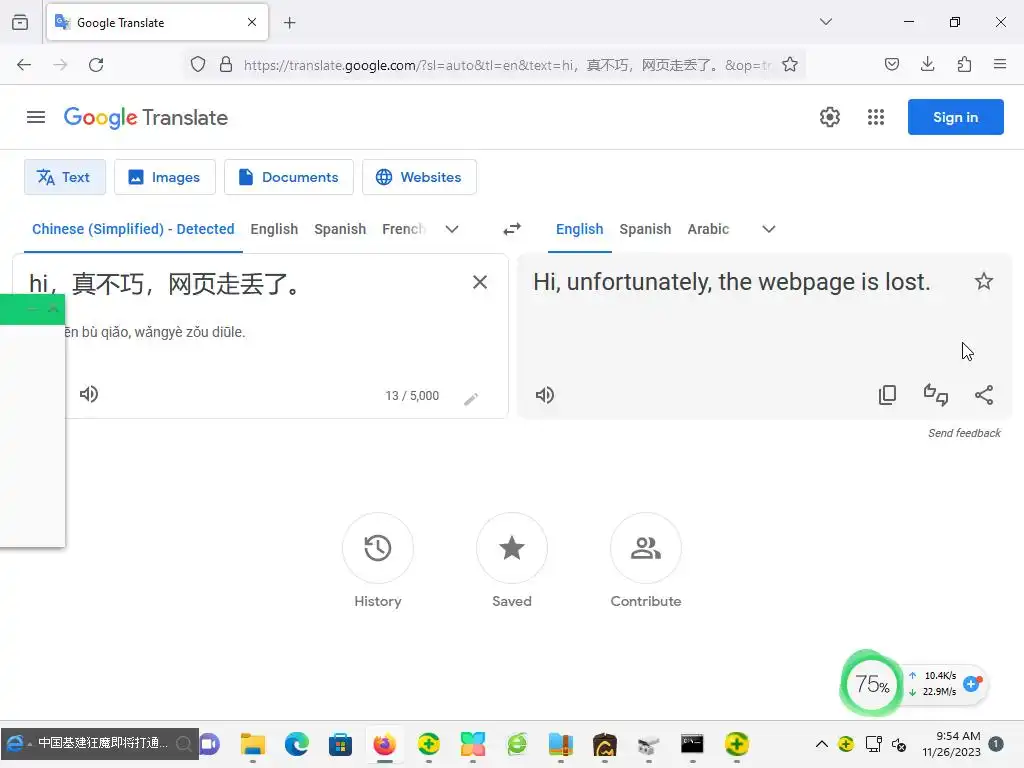Go back in Firefox
This screenshot has height=768, width=1024.
coord(24,65)
